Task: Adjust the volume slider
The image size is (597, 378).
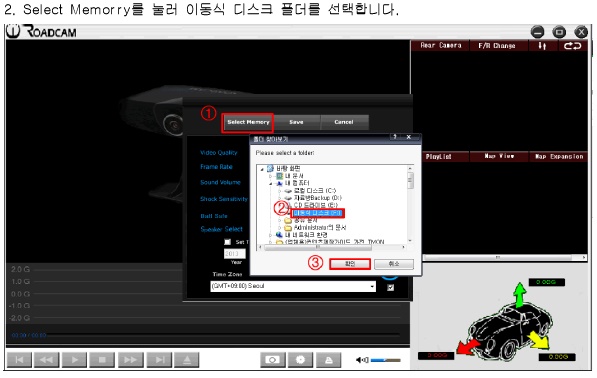Action: pyautogui.click(x=386, y=360)
